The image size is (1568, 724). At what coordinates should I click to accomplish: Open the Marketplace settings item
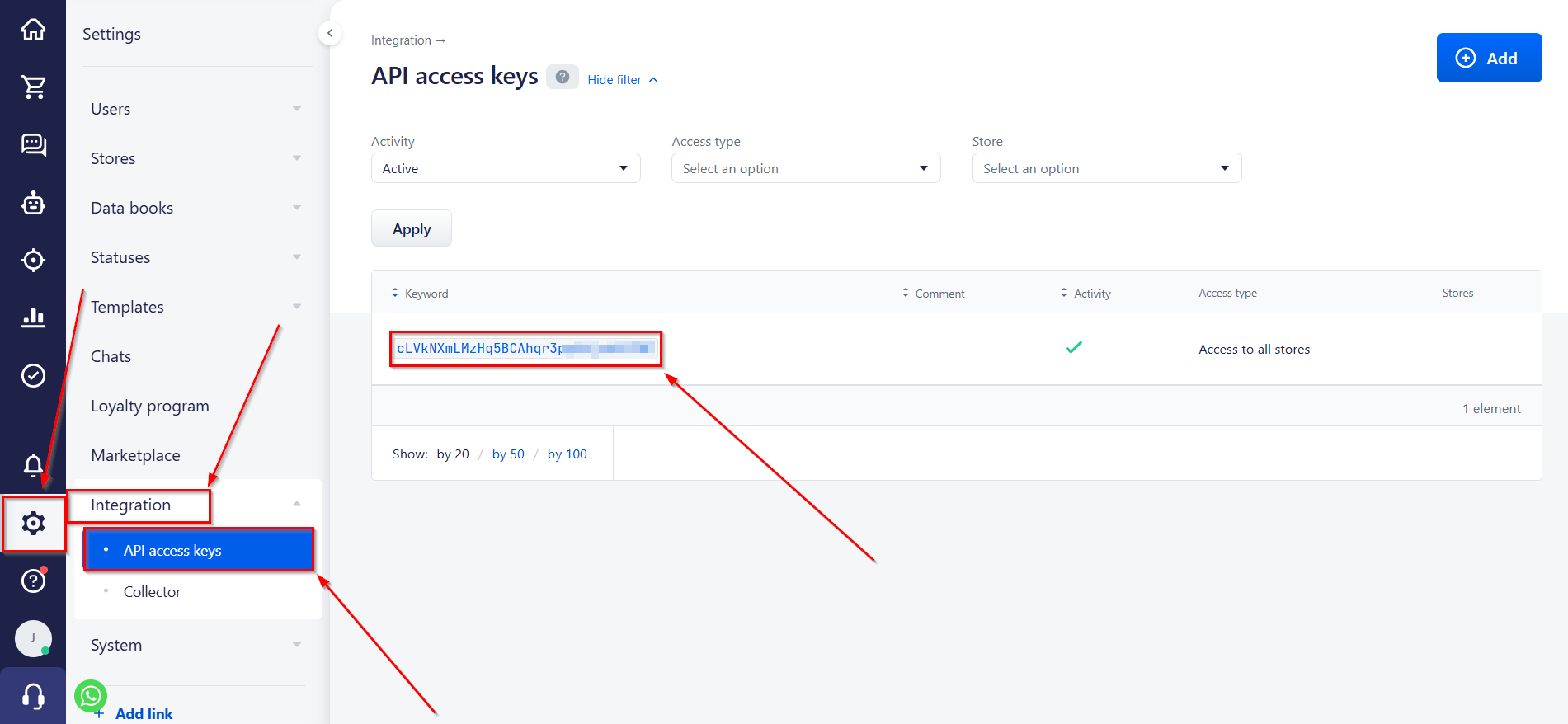(x=135, y=455)
